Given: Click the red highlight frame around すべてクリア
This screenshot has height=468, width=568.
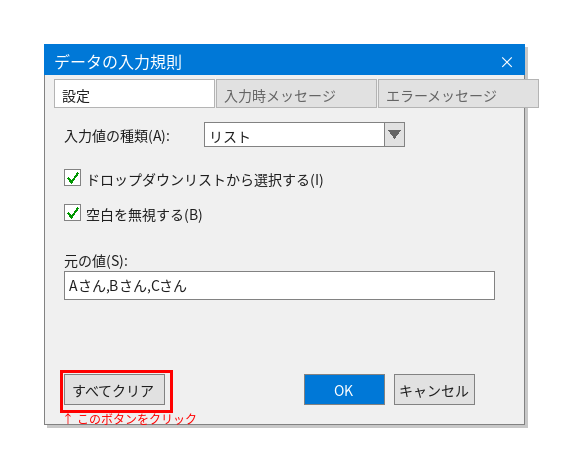Looking at the screenshot, I should point(116,391).
